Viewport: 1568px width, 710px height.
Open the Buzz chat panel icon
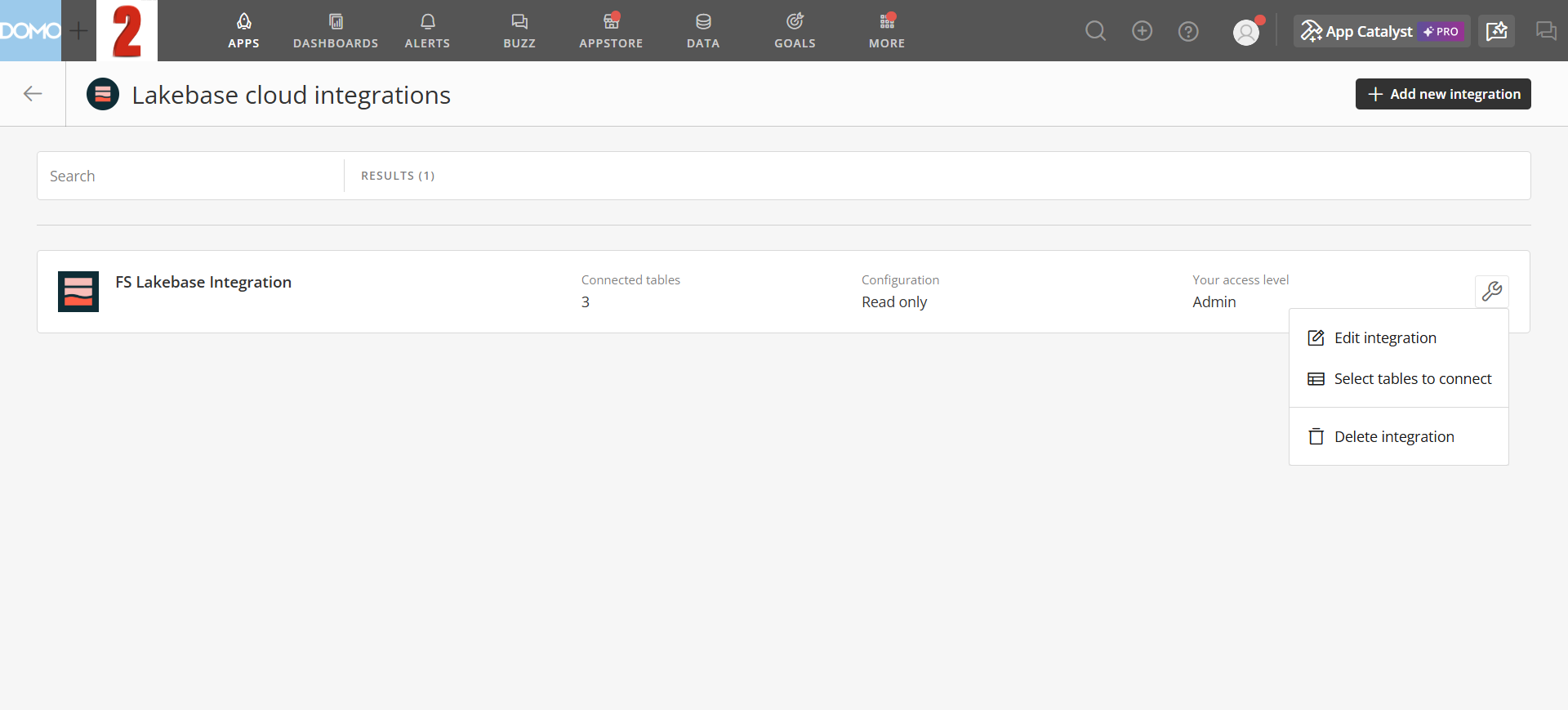click(x=1546, y=31)
